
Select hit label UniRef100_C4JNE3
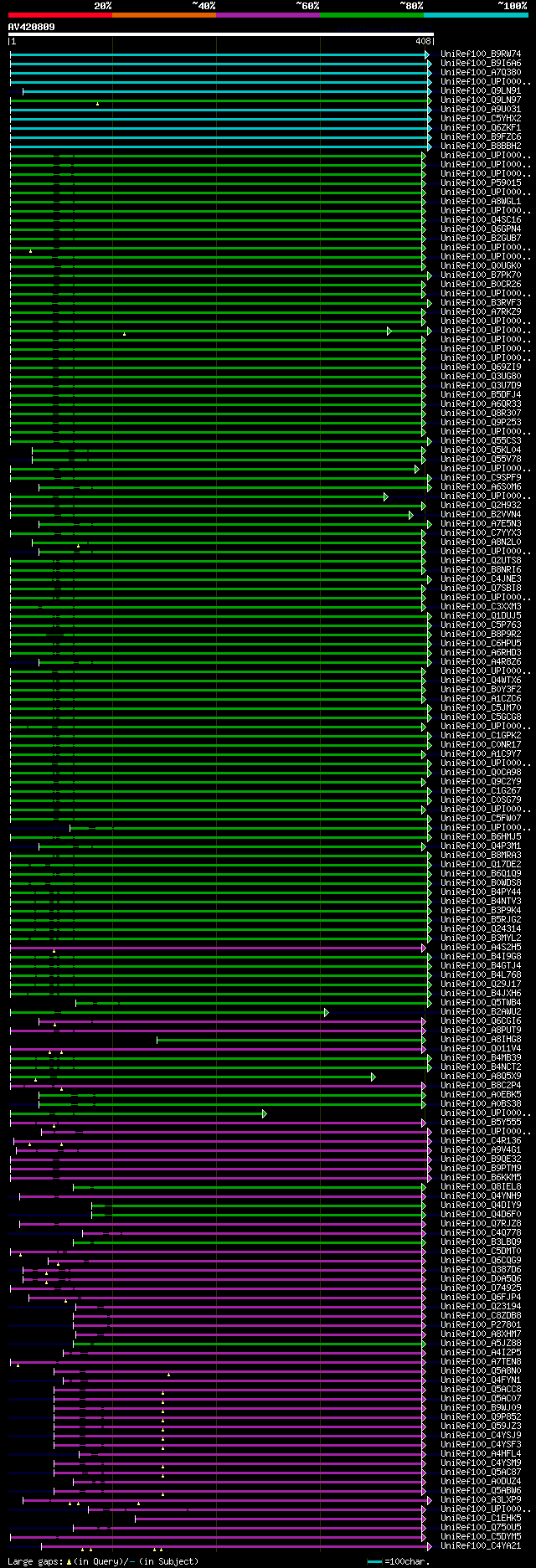(x=481, y=579)
